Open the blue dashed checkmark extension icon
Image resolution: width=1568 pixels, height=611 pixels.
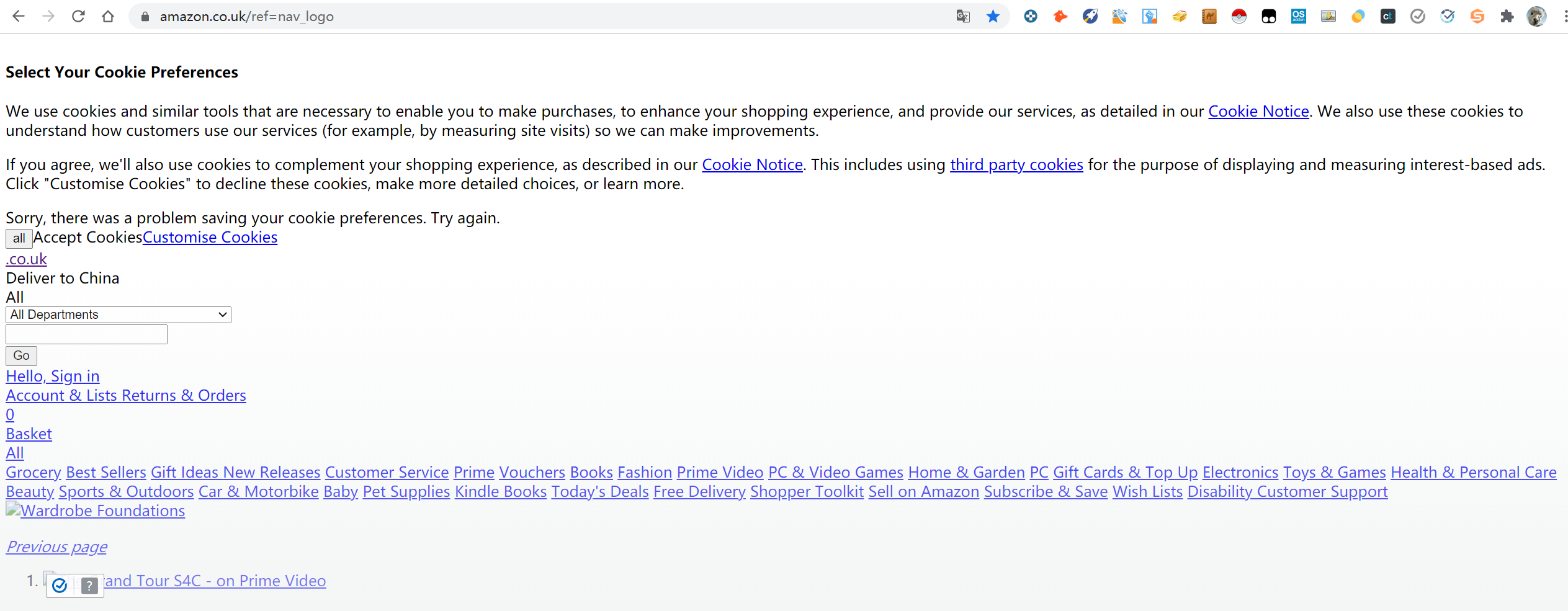[x=1448, y=17]
